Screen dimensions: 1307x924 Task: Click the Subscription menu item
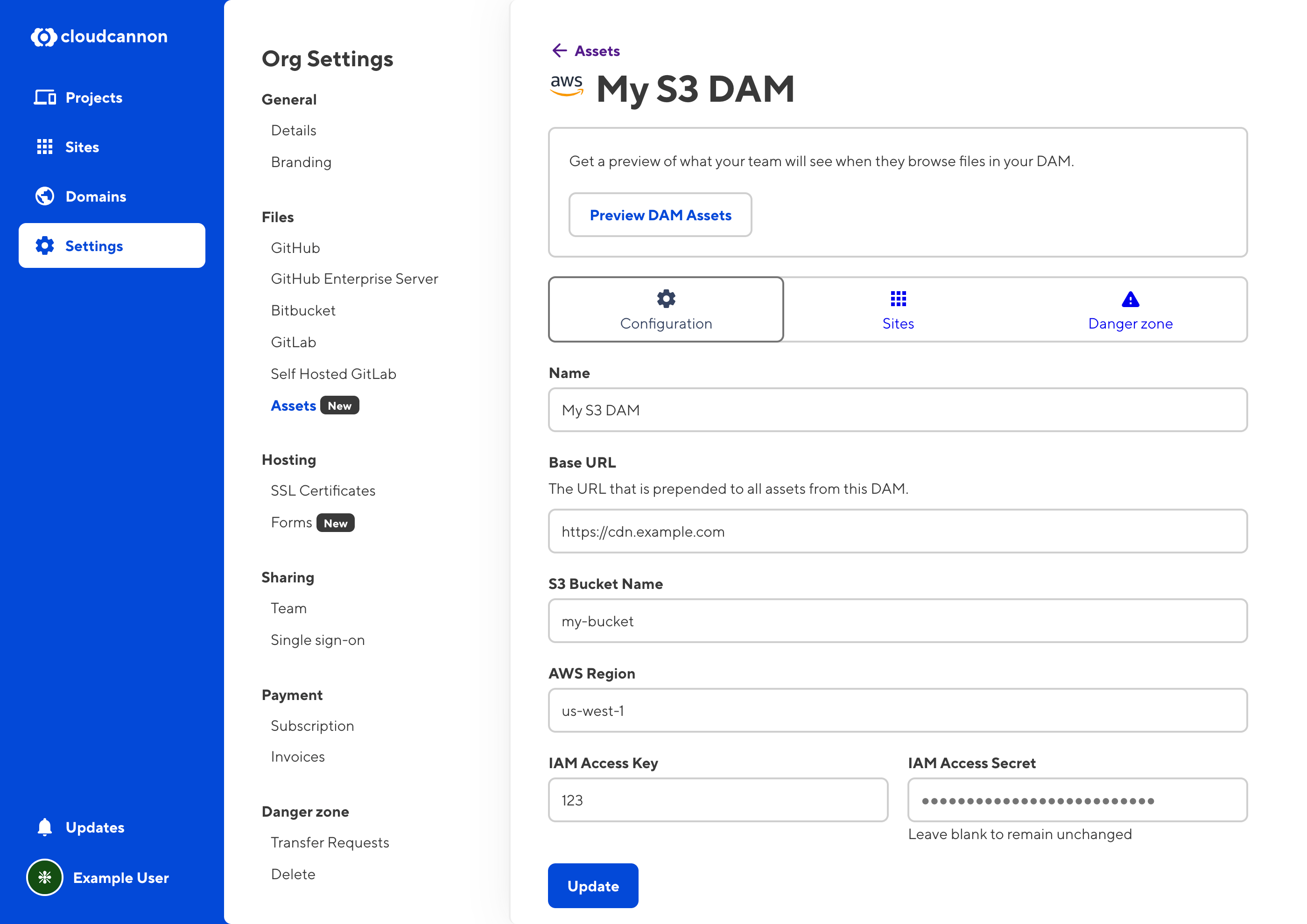coord(312,726)
